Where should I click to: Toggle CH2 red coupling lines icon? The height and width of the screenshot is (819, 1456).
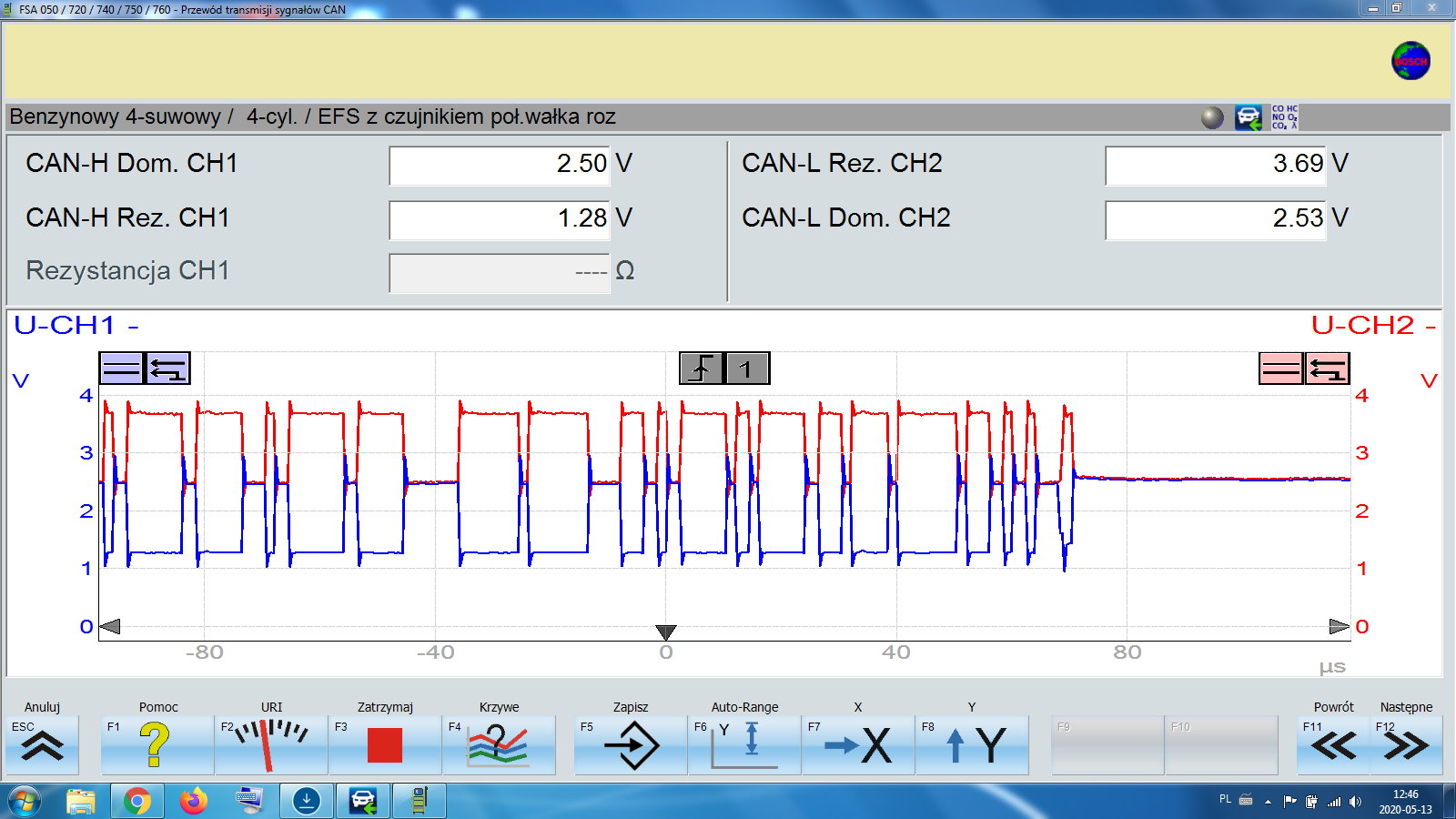pyautogui.click(x=1281, y=369)
